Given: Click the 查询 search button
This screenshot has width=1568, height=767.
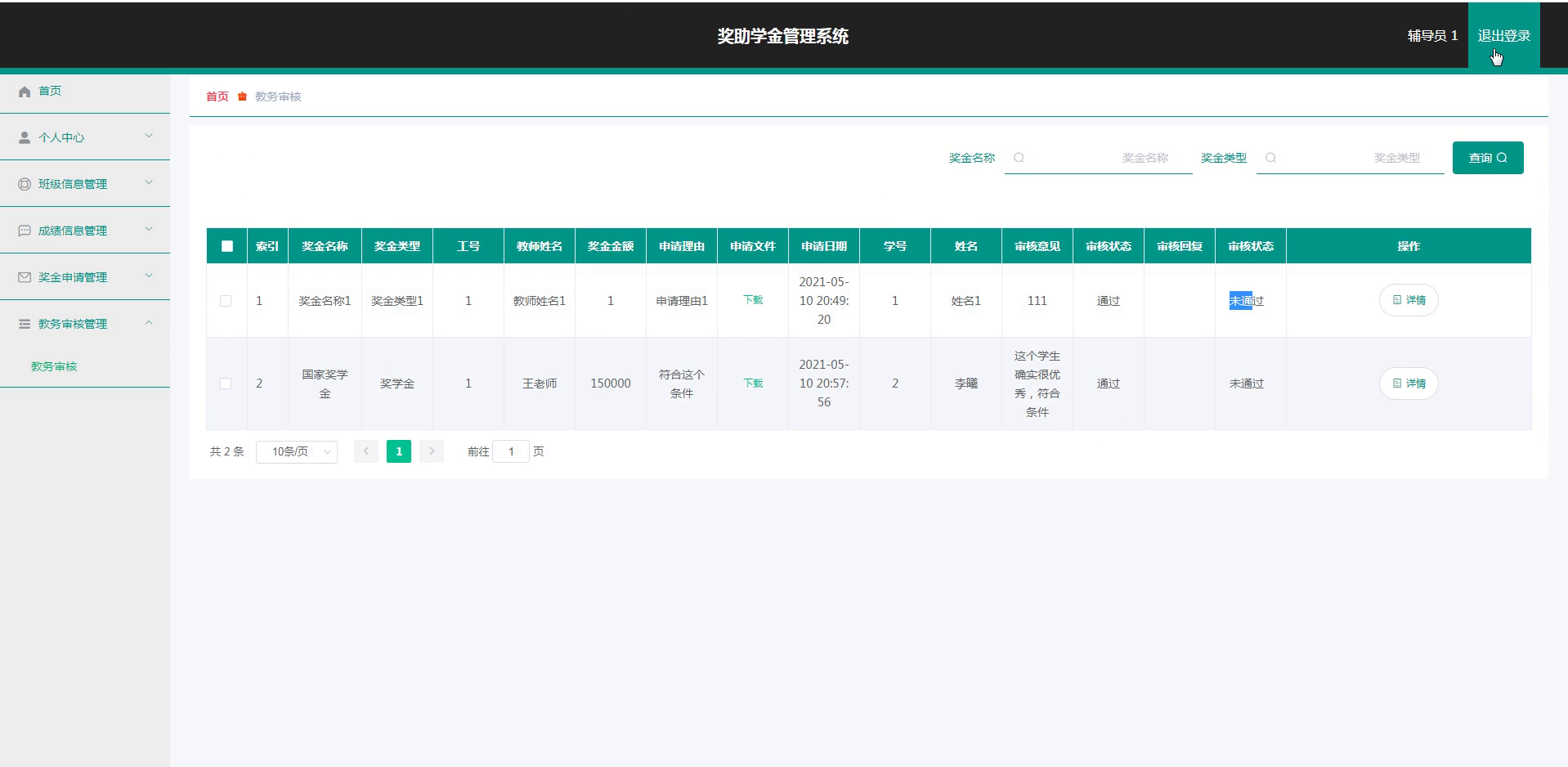Looking at the screenshot, I should tap(1488, 158).
